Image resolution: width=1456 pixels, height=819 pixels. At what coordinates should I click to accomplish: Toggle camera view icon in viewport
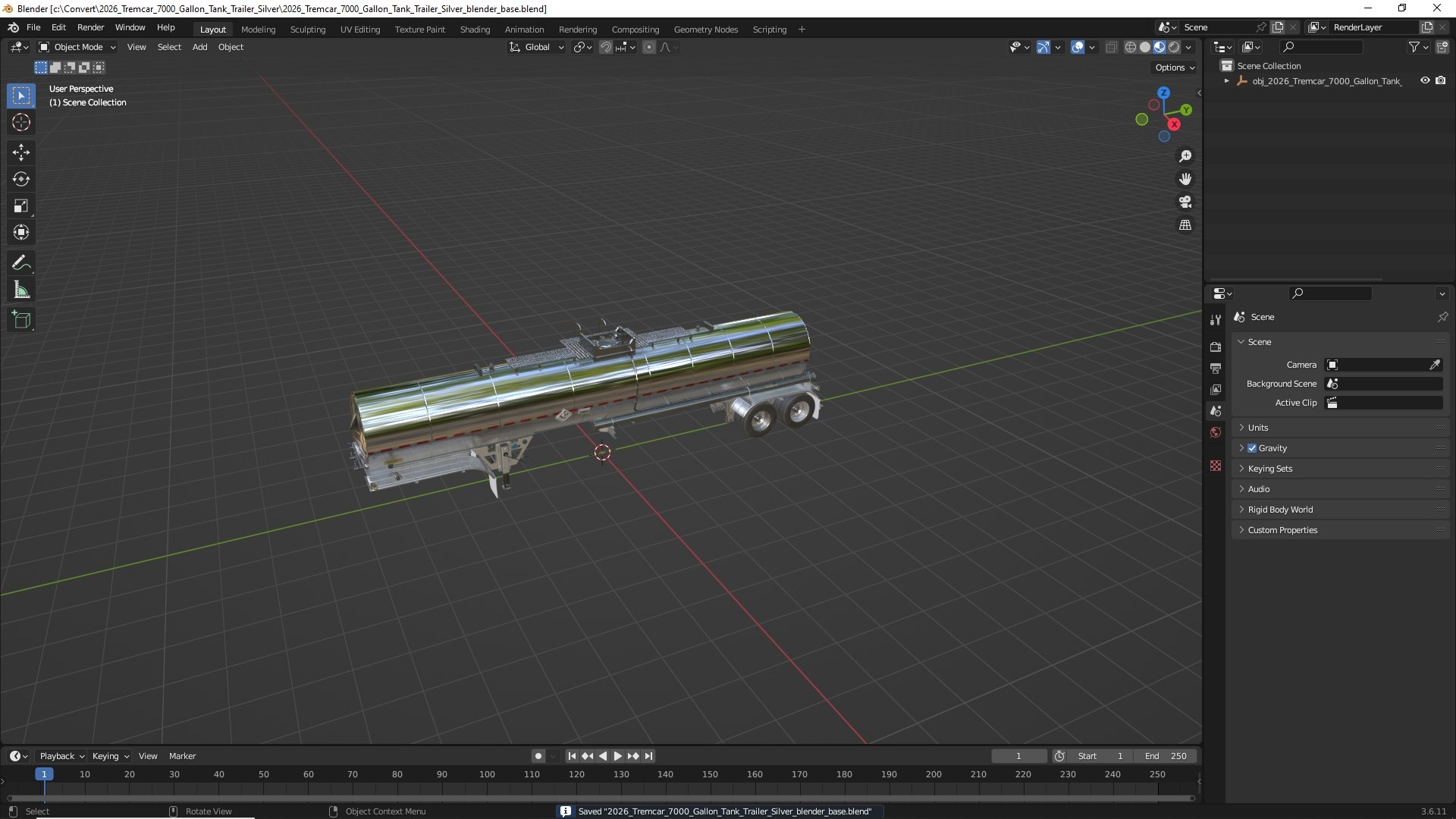1185,202
